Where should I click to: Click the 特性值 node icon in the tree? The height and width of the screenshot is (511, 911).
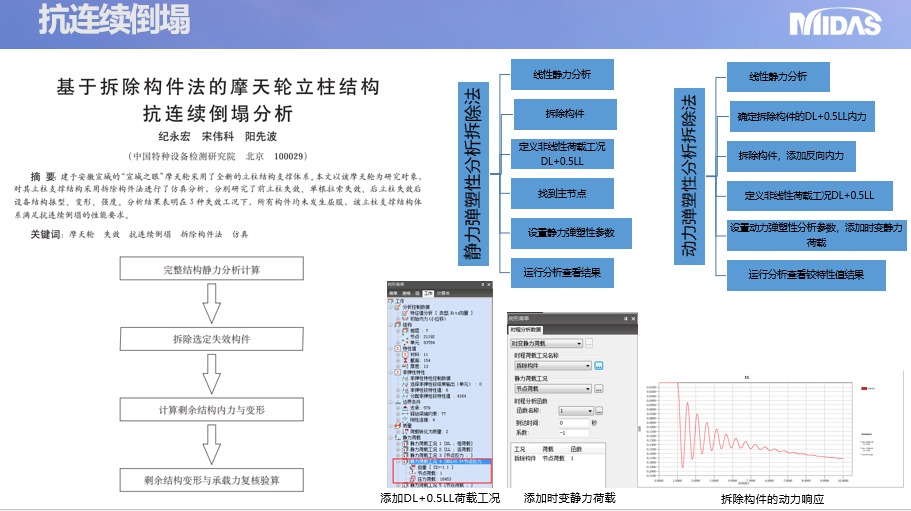coord(397,348)
